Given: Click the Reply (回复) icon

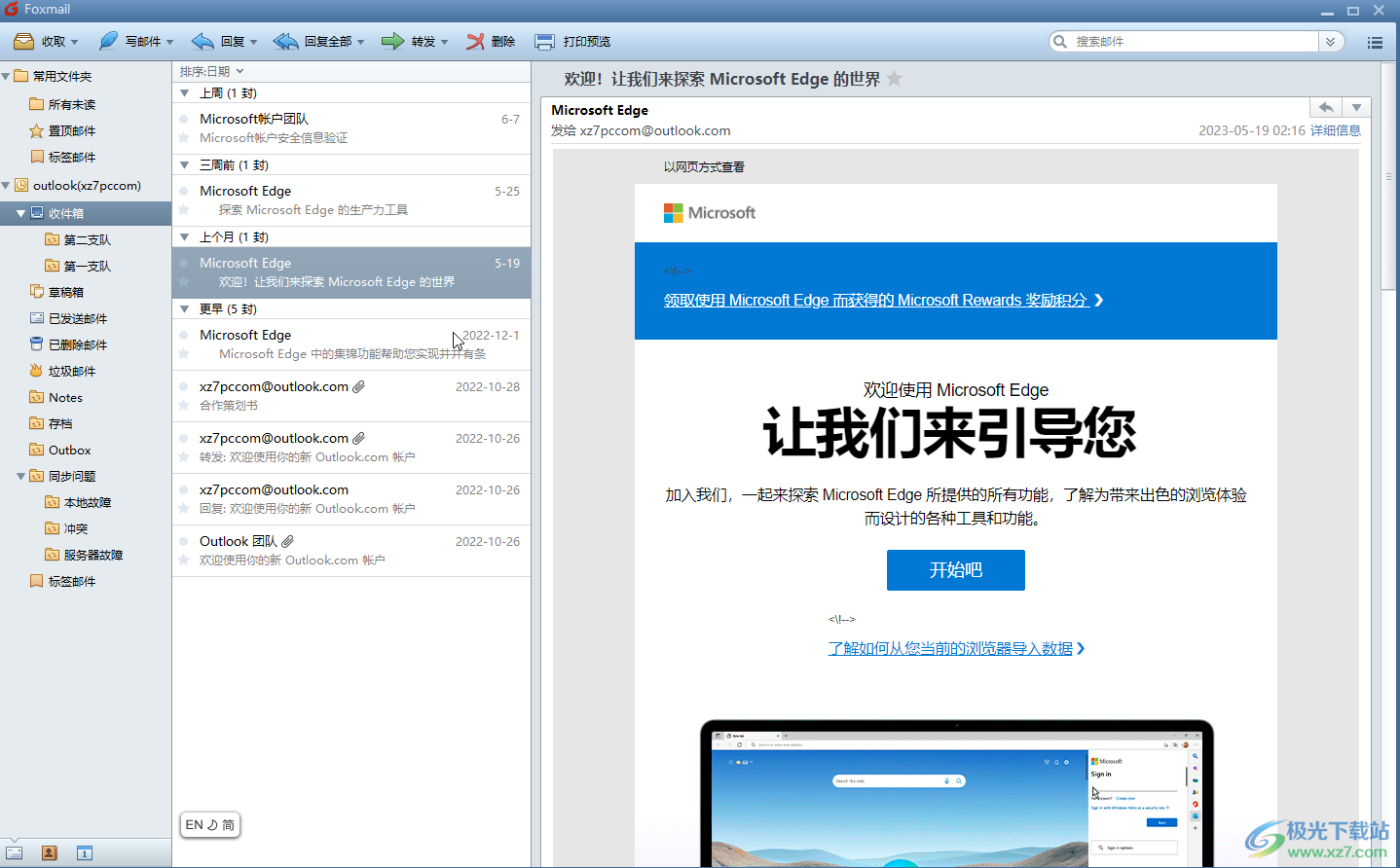Looking at the screenshot, I should pyautogui.click(x=203, y=41).
